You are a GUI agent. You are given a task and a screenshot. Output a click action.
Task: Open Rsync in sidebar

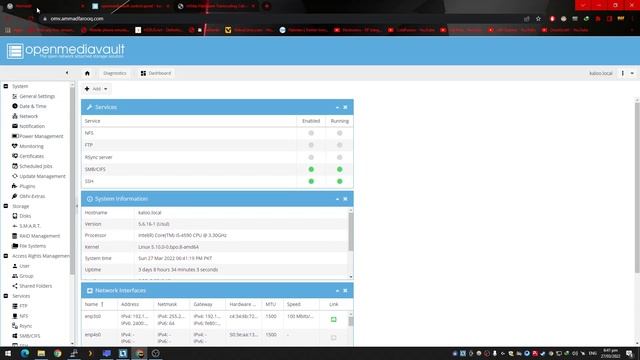pyautogui.click(x=25, y=326)
